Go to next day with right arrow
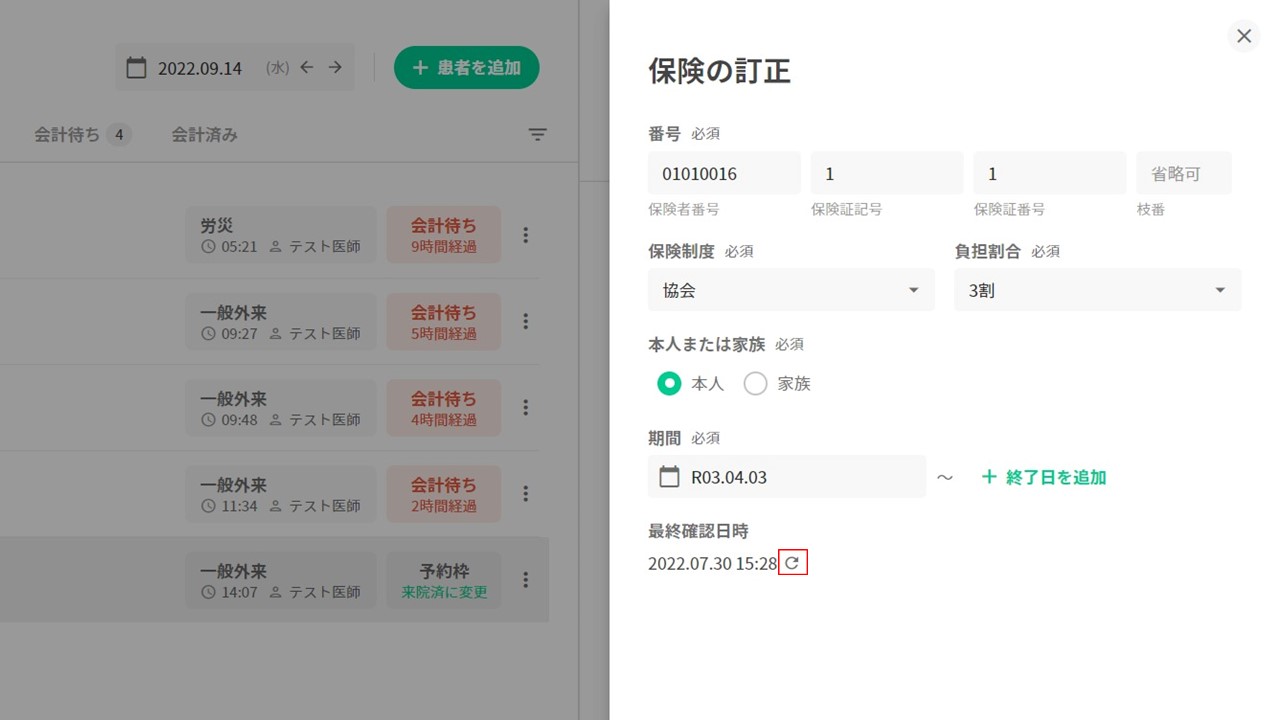 click(x=335, y=67)
